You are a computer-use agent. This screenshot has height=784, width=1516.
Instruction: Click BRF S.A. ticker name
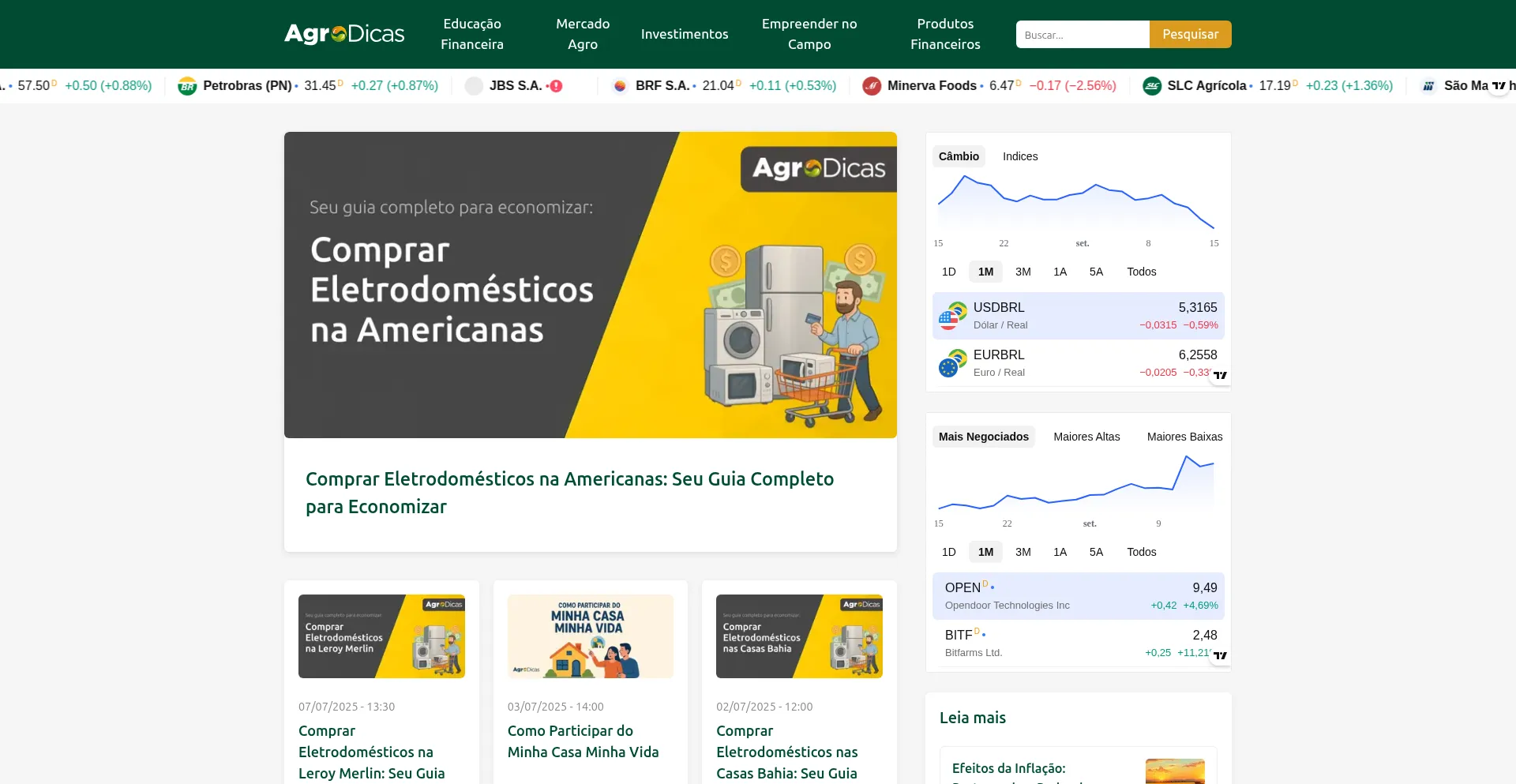[662, 86]
